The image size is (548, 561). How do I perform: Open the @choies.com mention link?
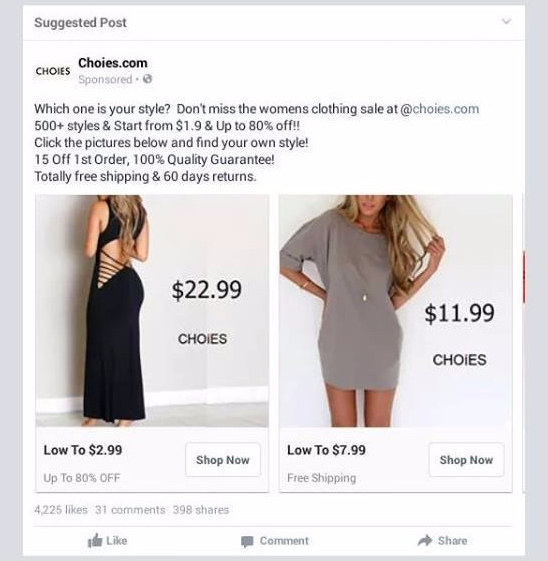pos(439,109)
